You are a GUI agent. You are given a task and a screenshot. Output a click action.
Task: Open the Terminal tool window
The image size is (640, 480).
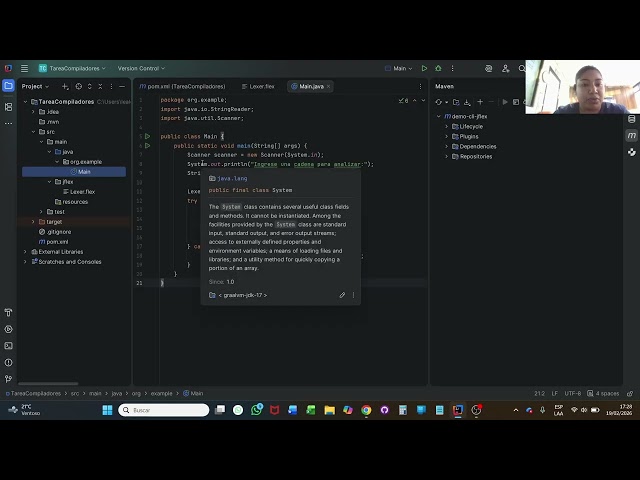8,346
